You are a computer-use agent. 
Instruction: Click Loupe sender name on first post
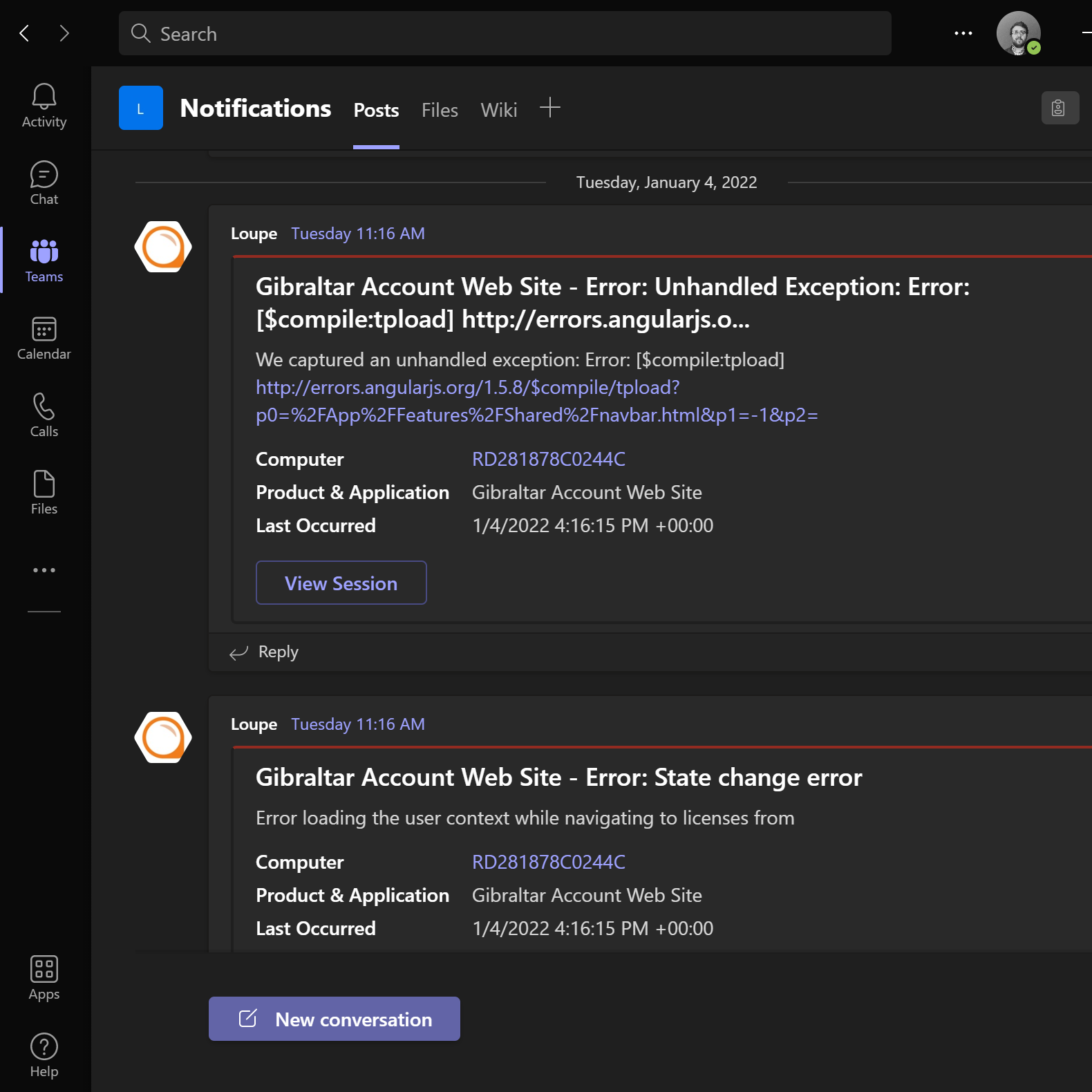tap(254, 234)
